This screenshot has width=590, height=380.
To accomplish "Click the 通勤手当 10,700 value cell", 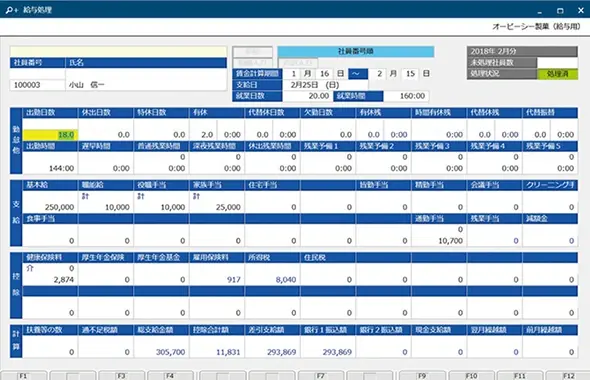I will (438, 240).
